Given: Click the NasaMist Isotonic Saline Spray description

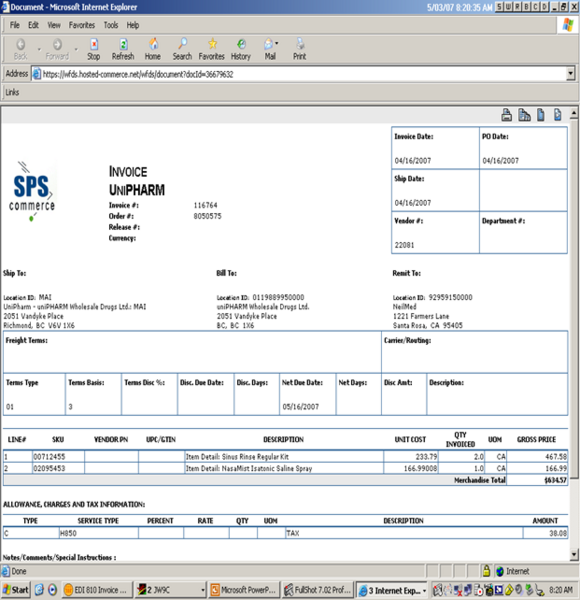Looking at the screenshot, I should click(x=249, y=468).
